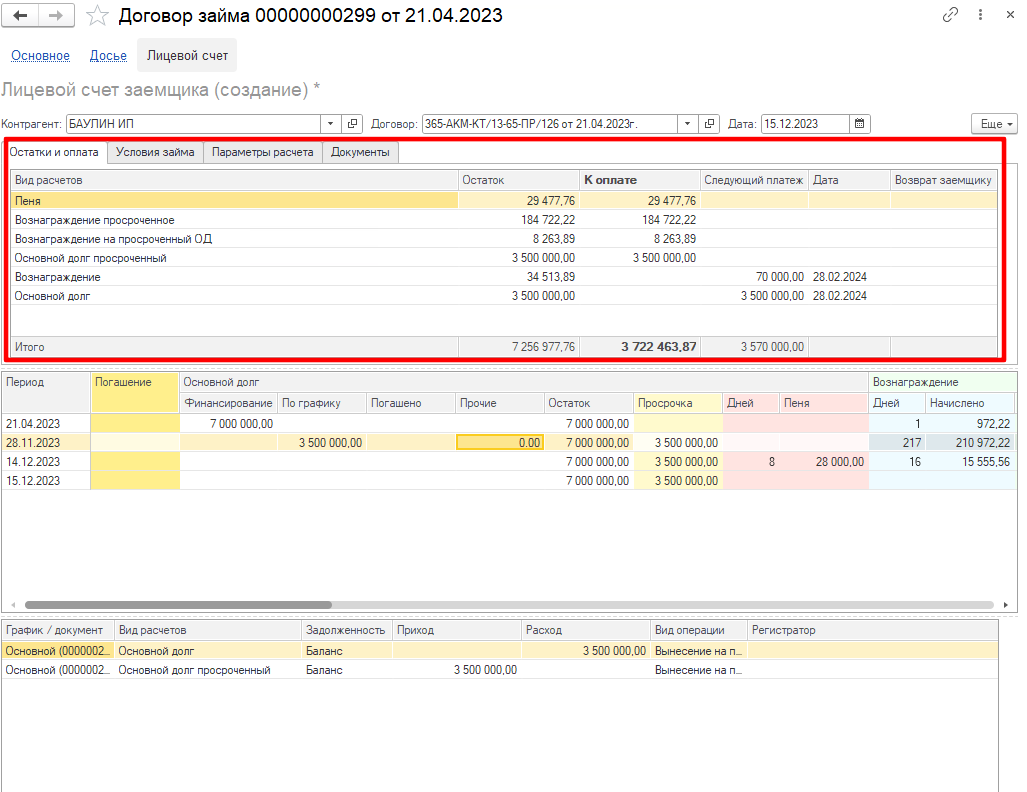Screen dimensions: 1027x792
Task: Select the Вознаграждение просроченное row
Action: coord(504,220)
